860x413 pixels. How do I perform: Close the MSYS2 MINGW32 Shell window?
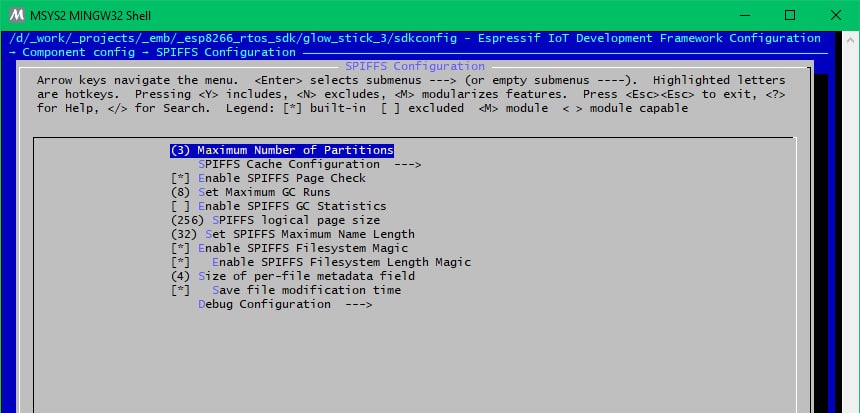pos(835,15)
